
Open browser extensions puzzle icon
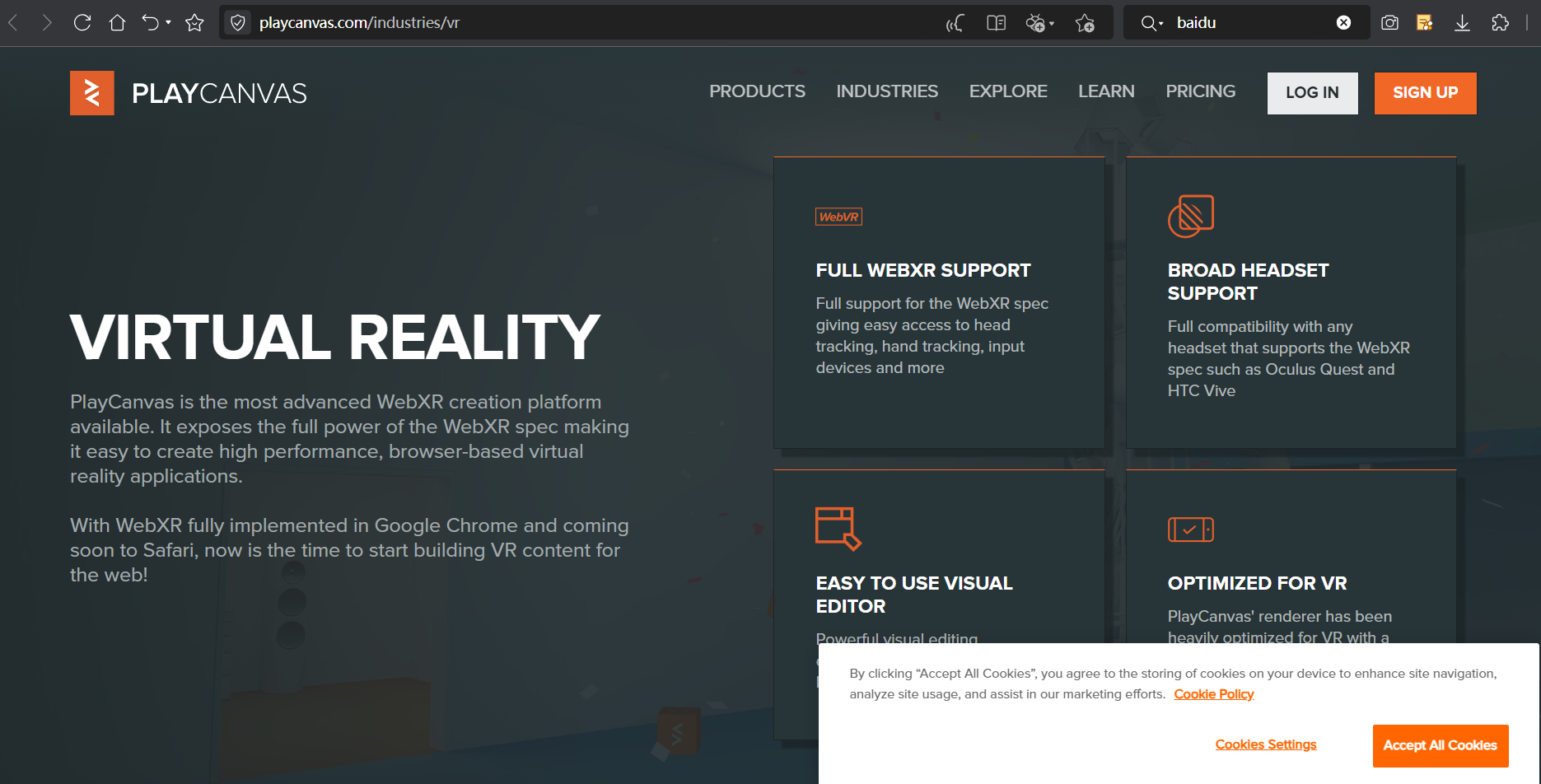[x=1501, y=23]
